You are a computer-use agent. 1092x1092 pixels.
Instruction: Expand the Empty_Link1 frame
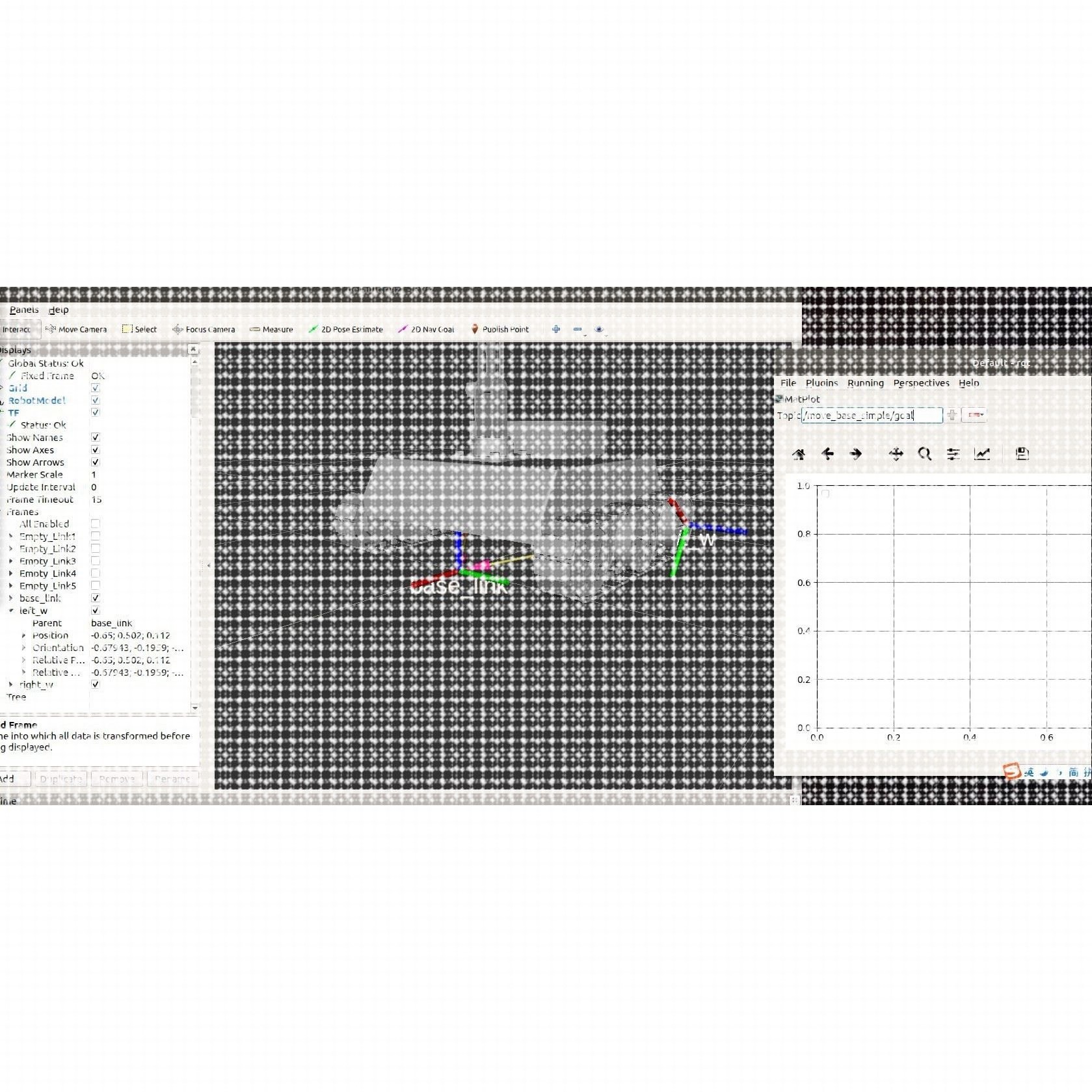(11, 537)
